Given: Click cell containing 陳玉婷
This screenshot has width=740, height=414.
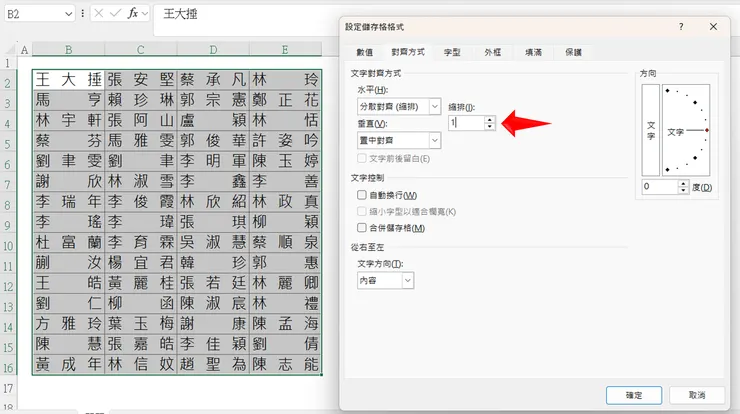Looking at the screenshot, I should coord(285,161).
